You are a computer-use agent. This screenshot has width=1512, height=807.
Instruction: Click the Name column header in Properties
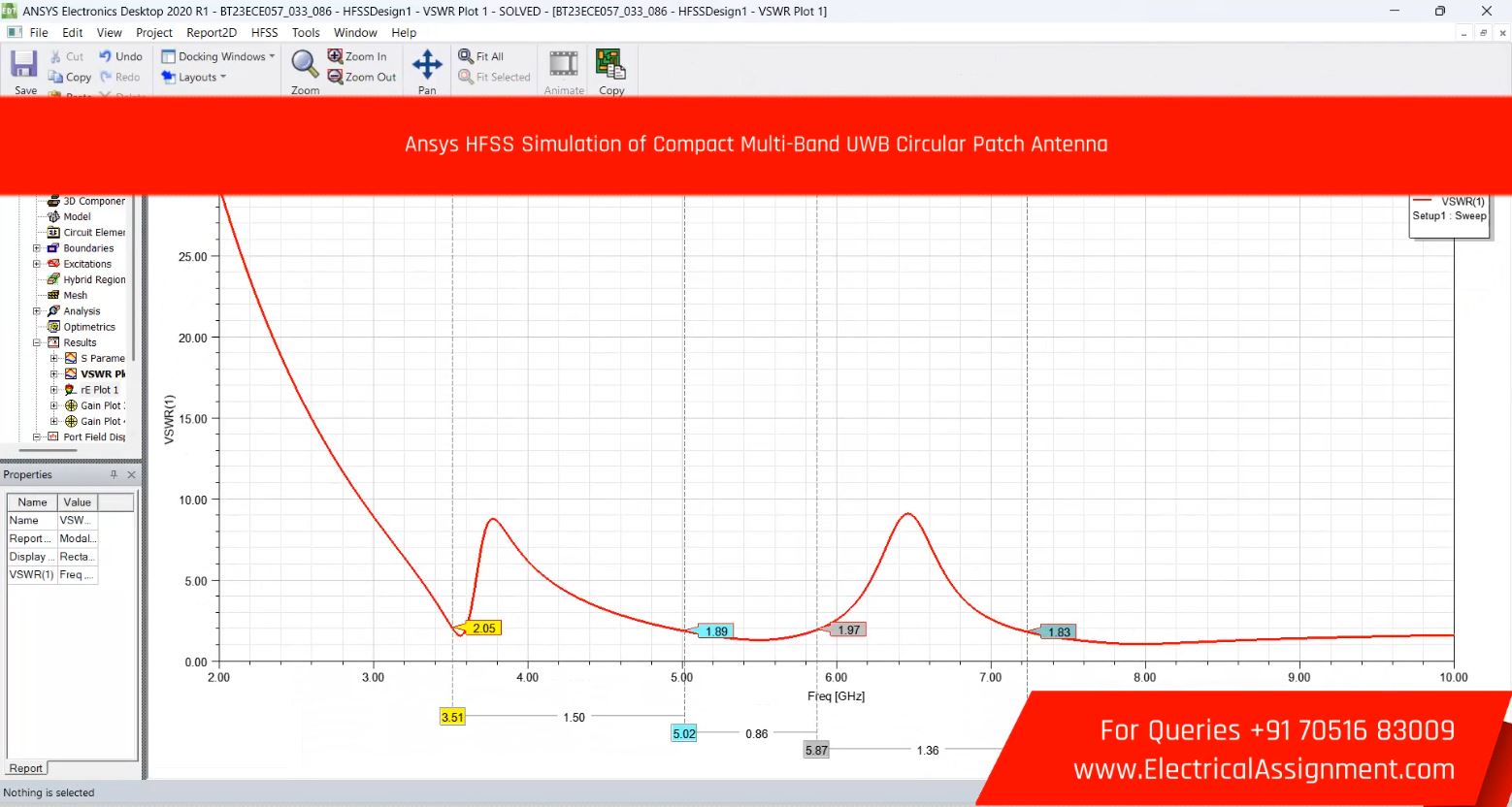click(x=32, y=502)
